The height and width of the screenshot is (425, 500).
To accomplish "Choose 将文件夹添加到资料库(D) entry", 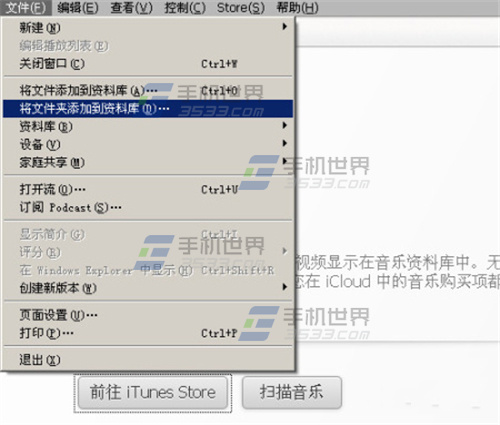I will click(148, 108).
